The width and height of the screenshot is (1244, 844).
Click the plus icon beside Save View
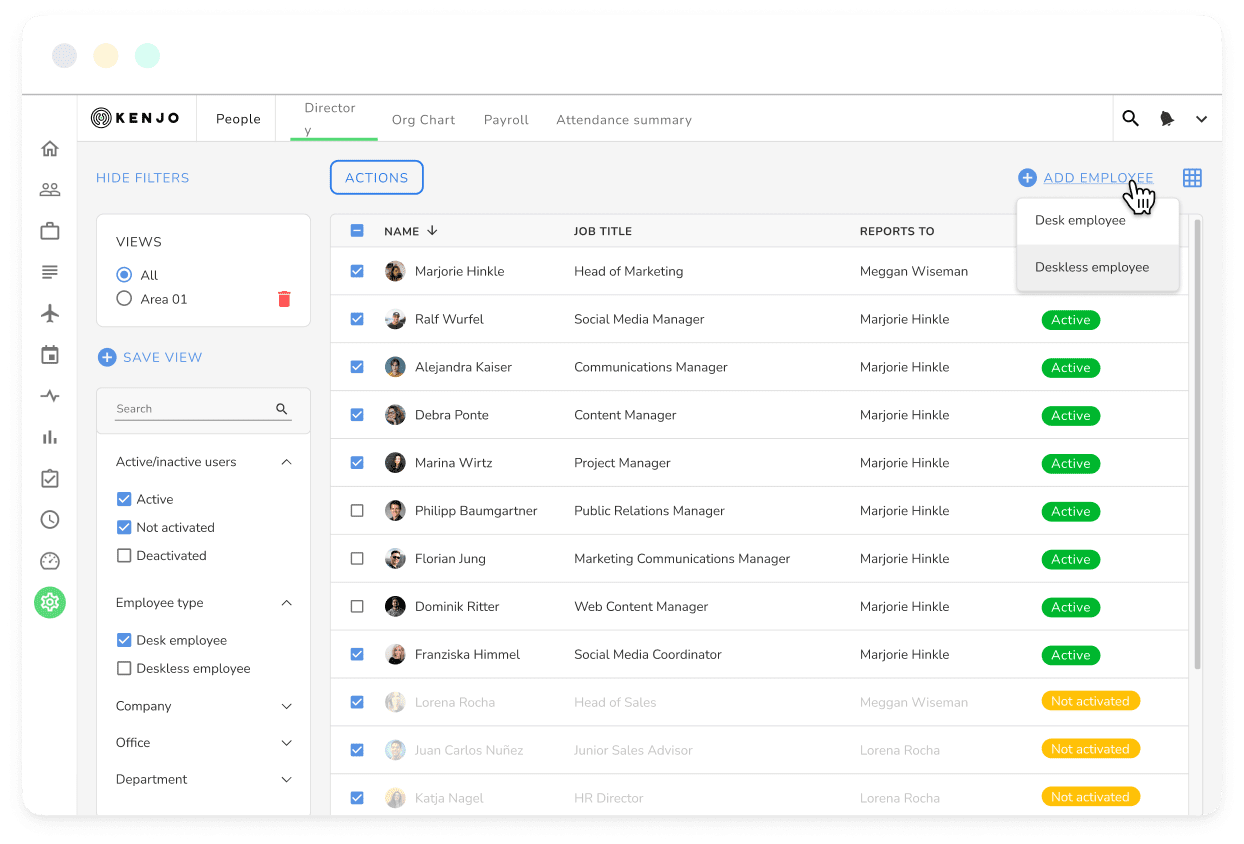(x=107, y=357)
